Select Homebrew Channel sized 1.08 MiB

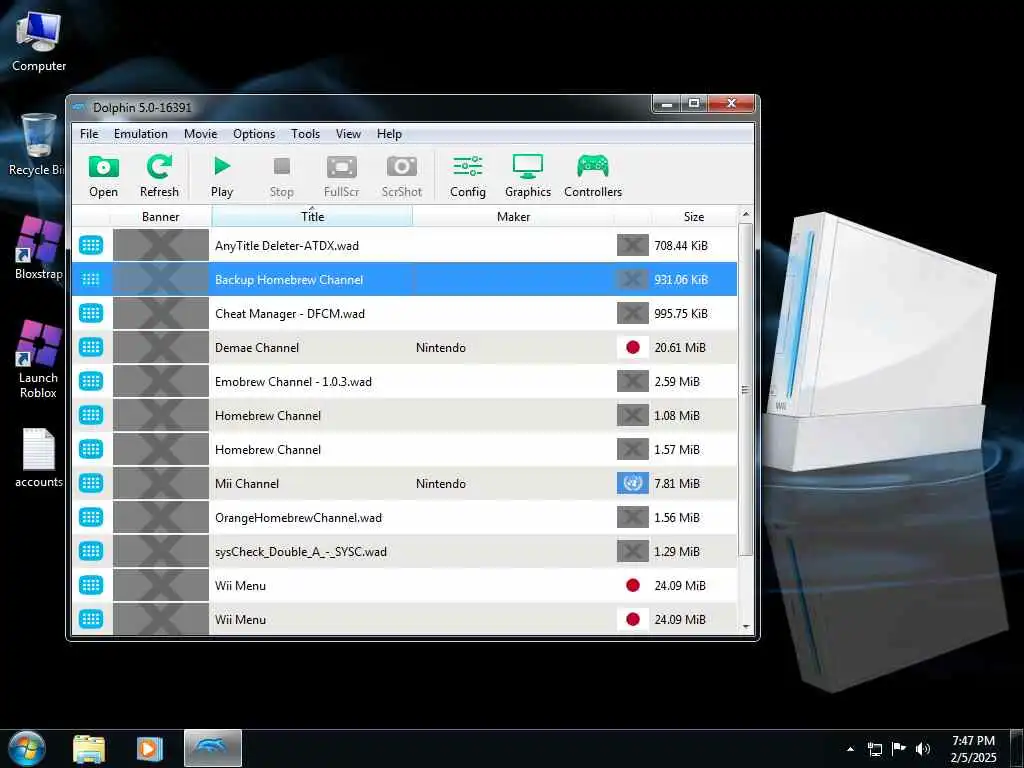(x=404, y=415)
